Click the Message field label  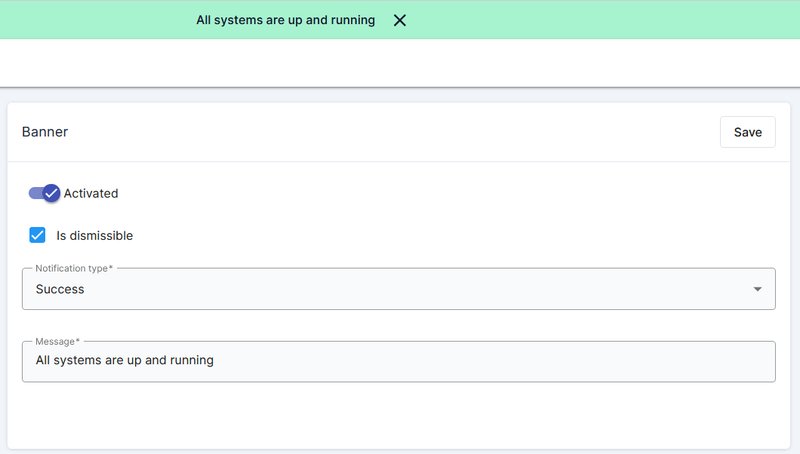click(x=57, y=342)
